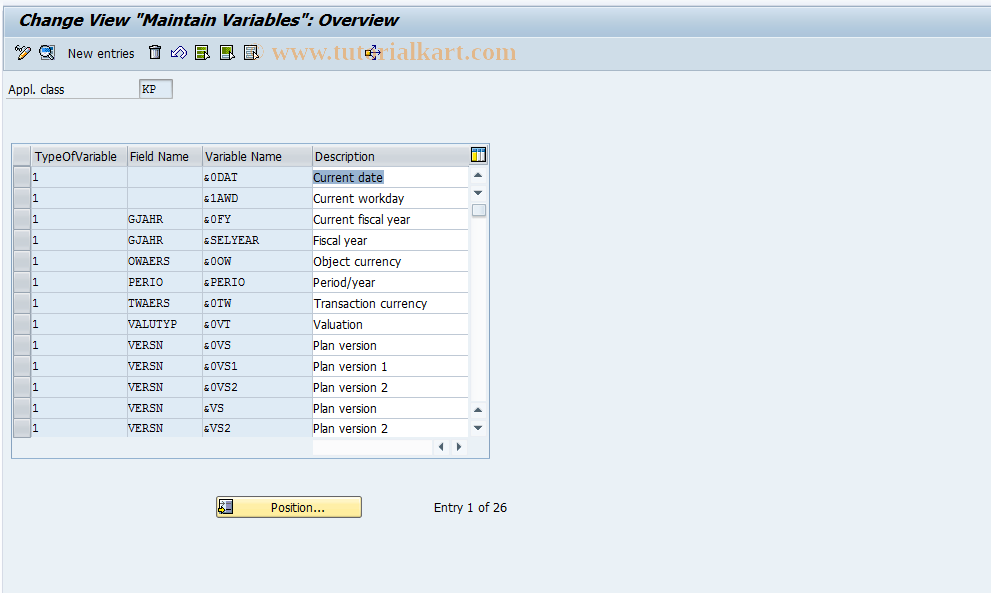The width and height of the screenshot is (991, 593).
Task: Select row selector for &1AWD
Action: pyautogui.click(x=22, y=198)
